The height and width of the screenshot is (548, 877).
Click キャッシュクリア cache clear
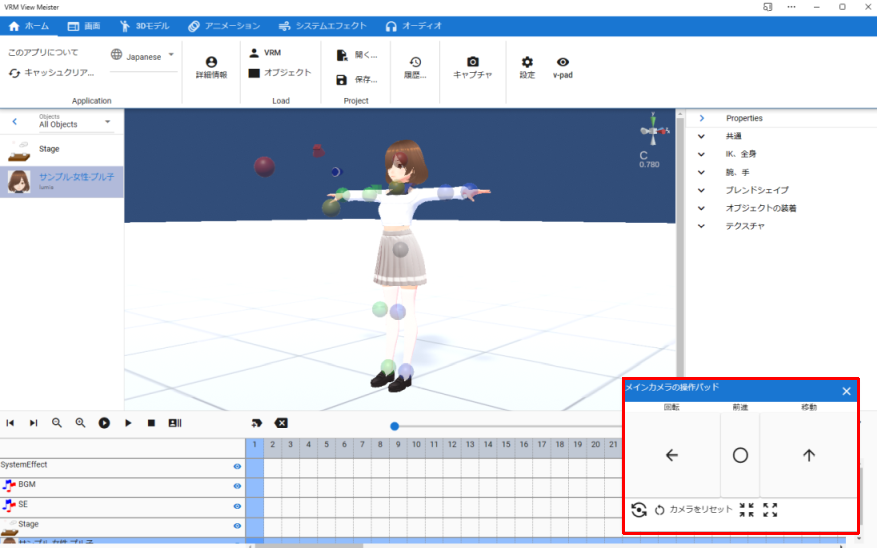(51, 73)
